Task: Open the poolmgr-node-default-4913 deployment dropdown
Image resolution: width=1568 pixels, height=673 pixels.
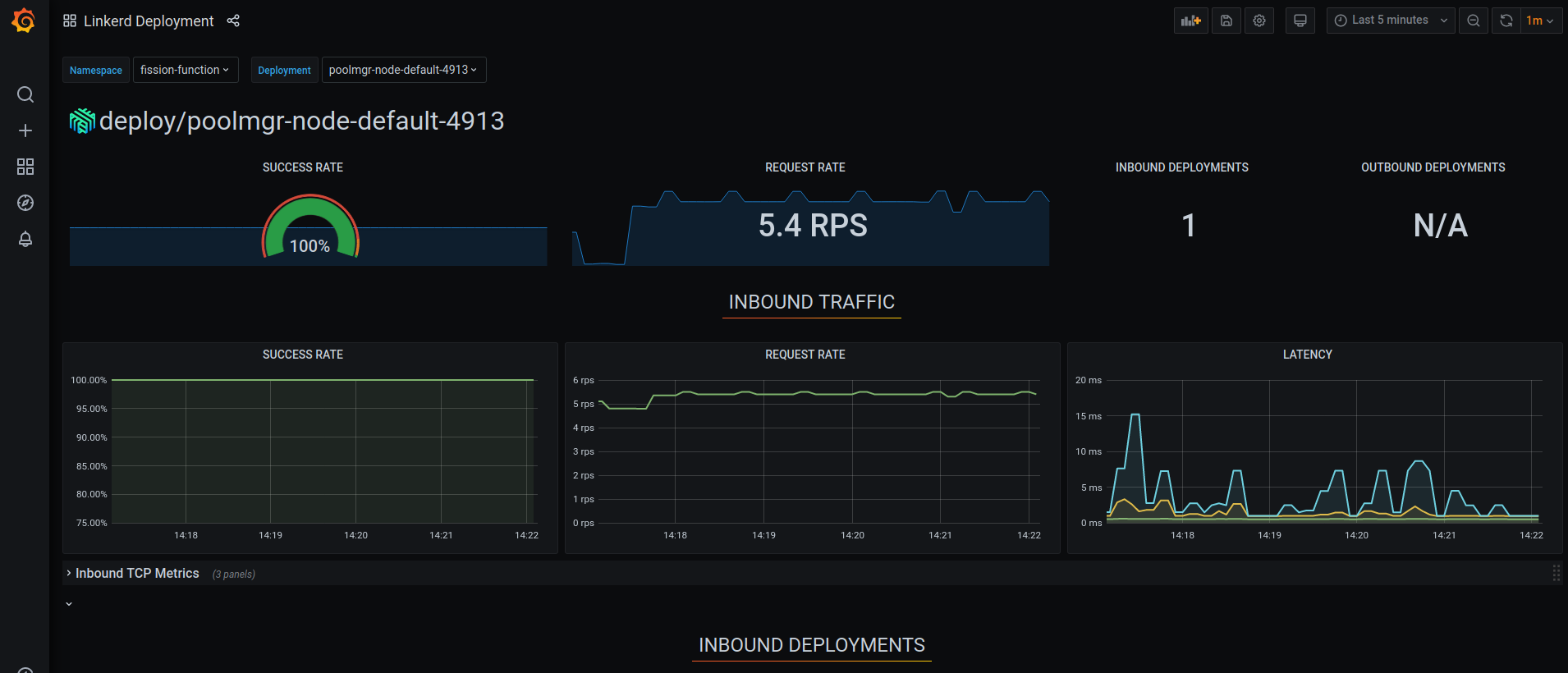Action: point(404,70)
